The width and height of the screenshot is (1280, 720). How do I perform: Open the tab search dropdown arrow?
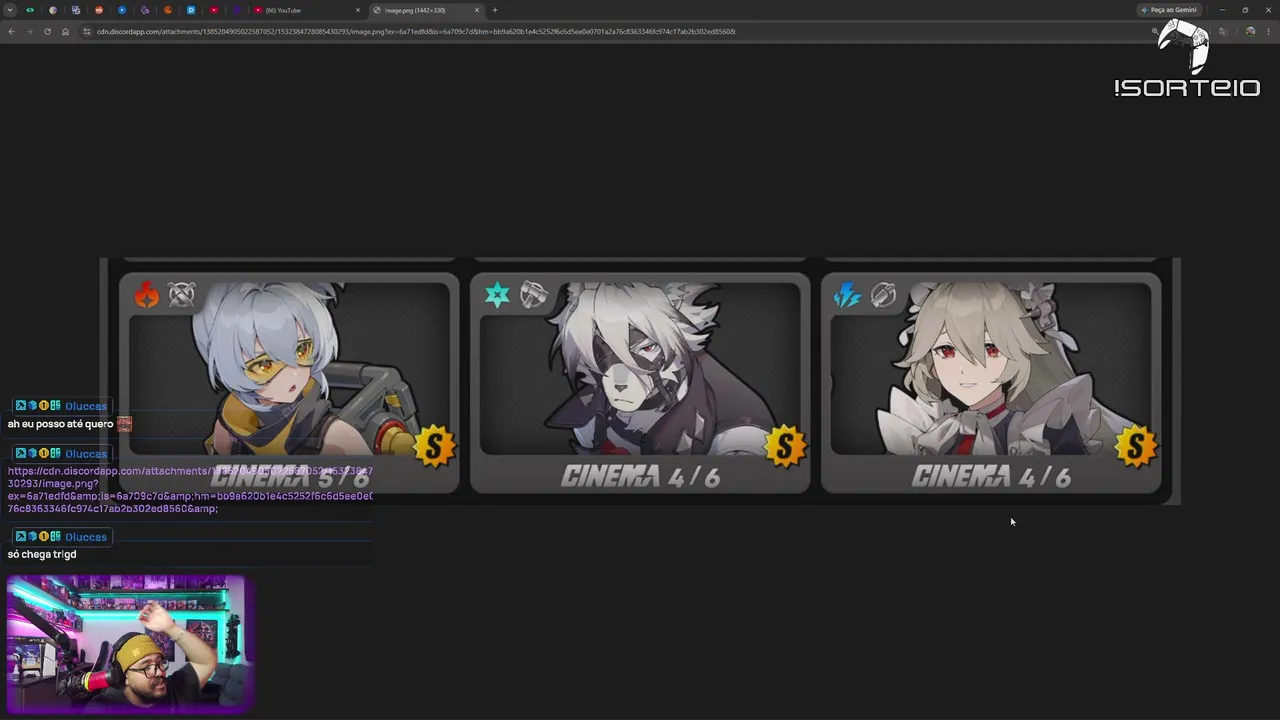[x=10, y=10]
